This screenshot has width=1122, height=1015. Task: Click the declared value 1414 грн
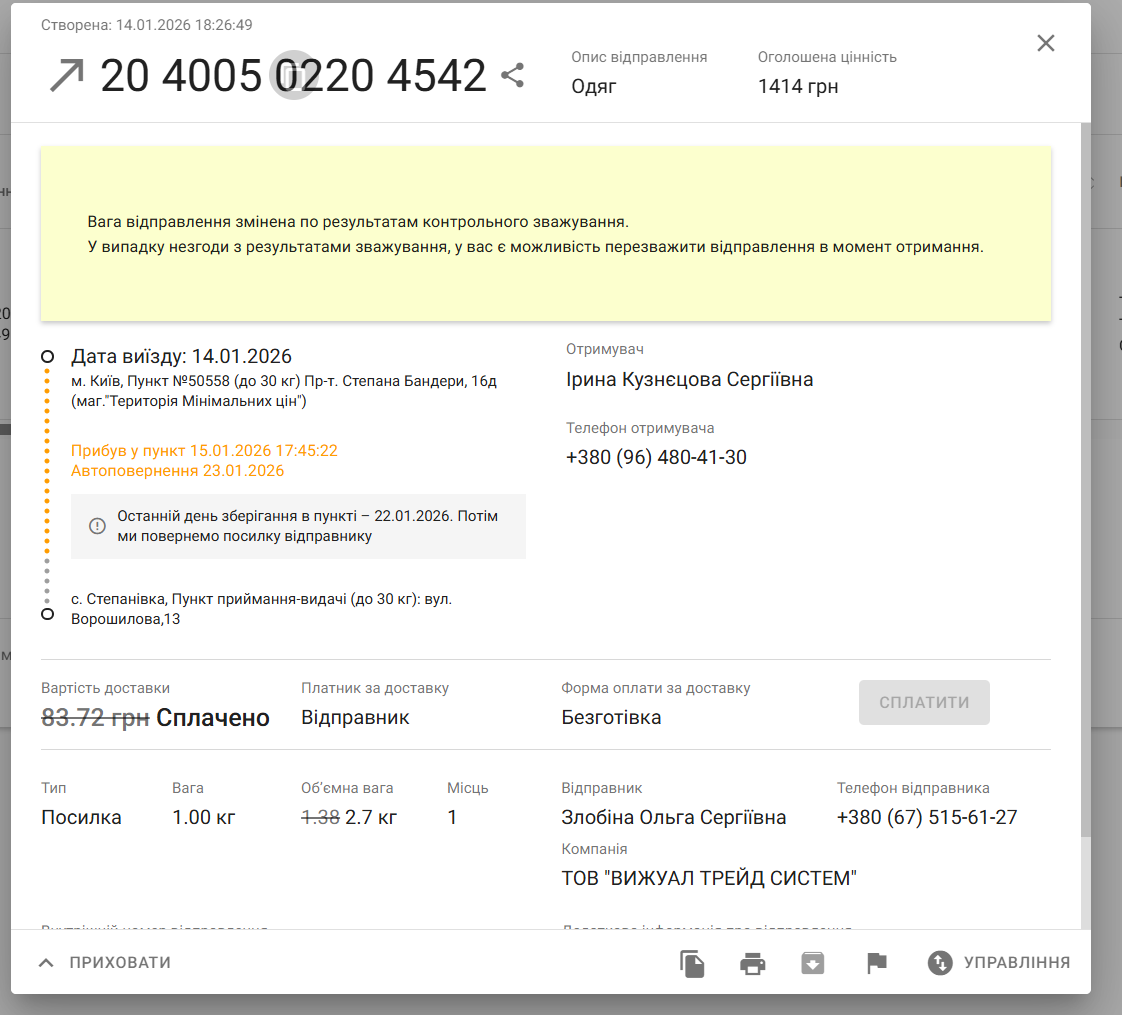click(x=798, y=87)
